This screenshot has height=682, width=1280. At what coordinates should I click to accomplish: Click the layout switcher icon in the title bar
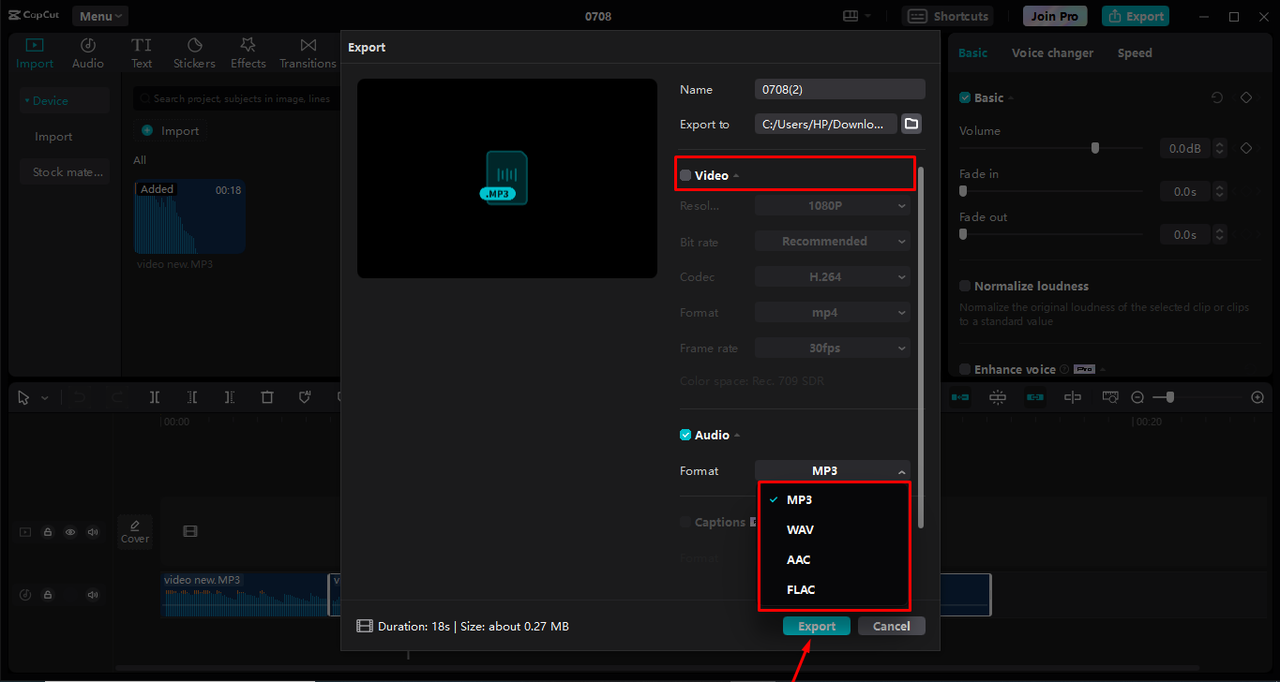point(851,16)
